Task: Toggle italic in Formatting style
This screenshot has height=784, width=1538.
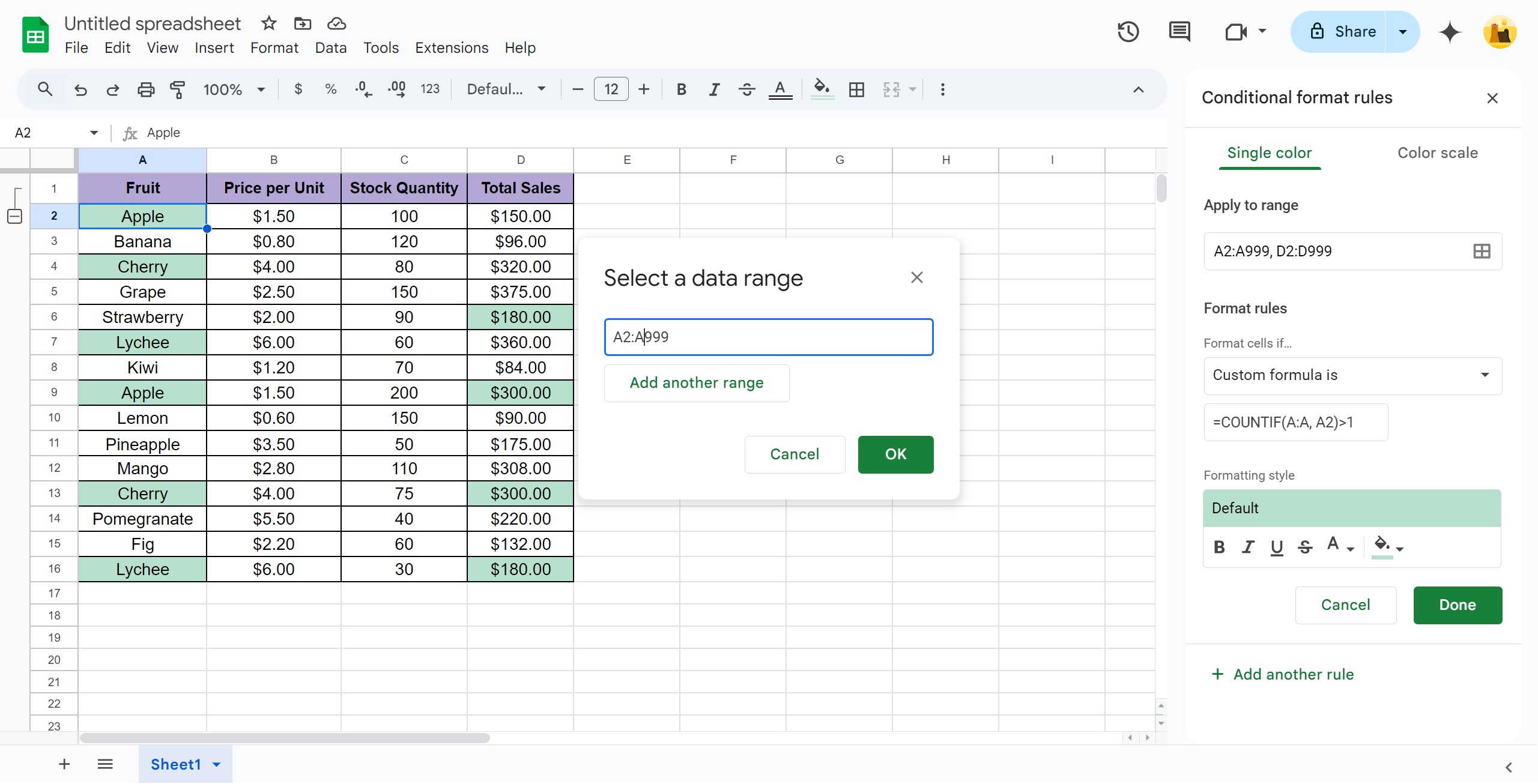Action: [1248, 547]
